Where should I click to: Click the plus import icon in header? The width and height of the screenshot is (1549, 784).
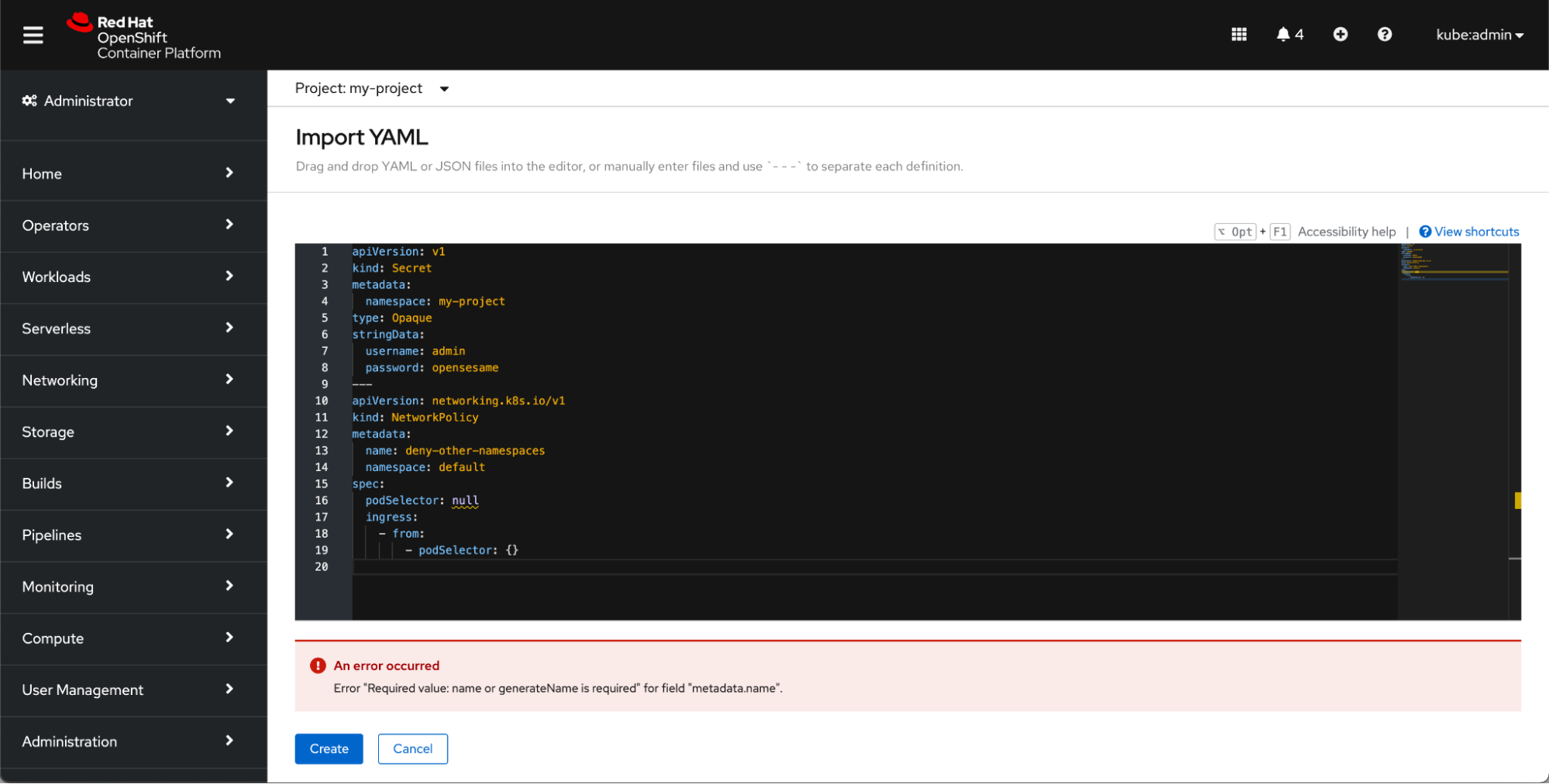pyautogui.click(x=1340, y=35)
